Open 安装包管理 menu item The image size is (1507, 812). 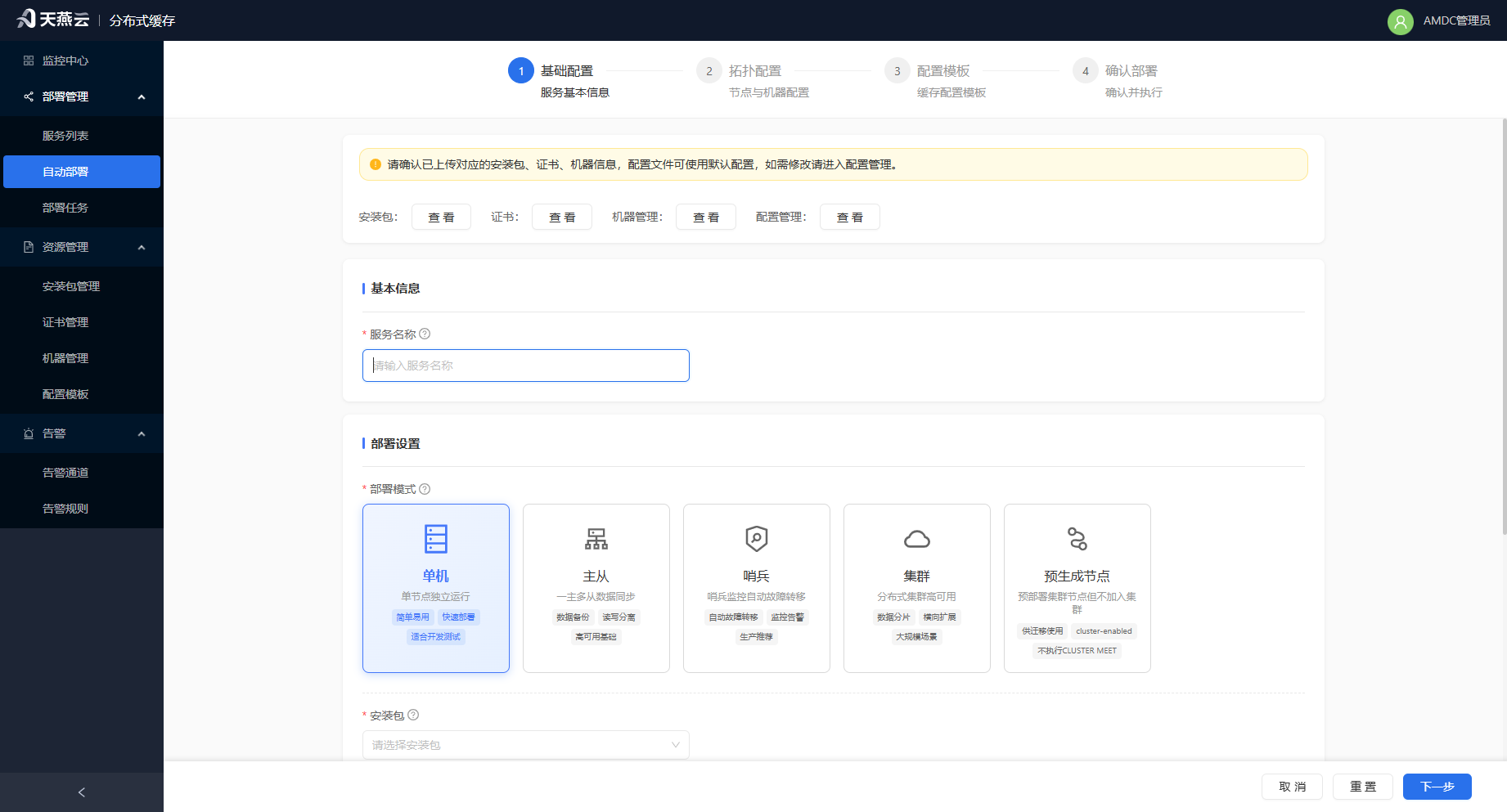tap(82, 286)
